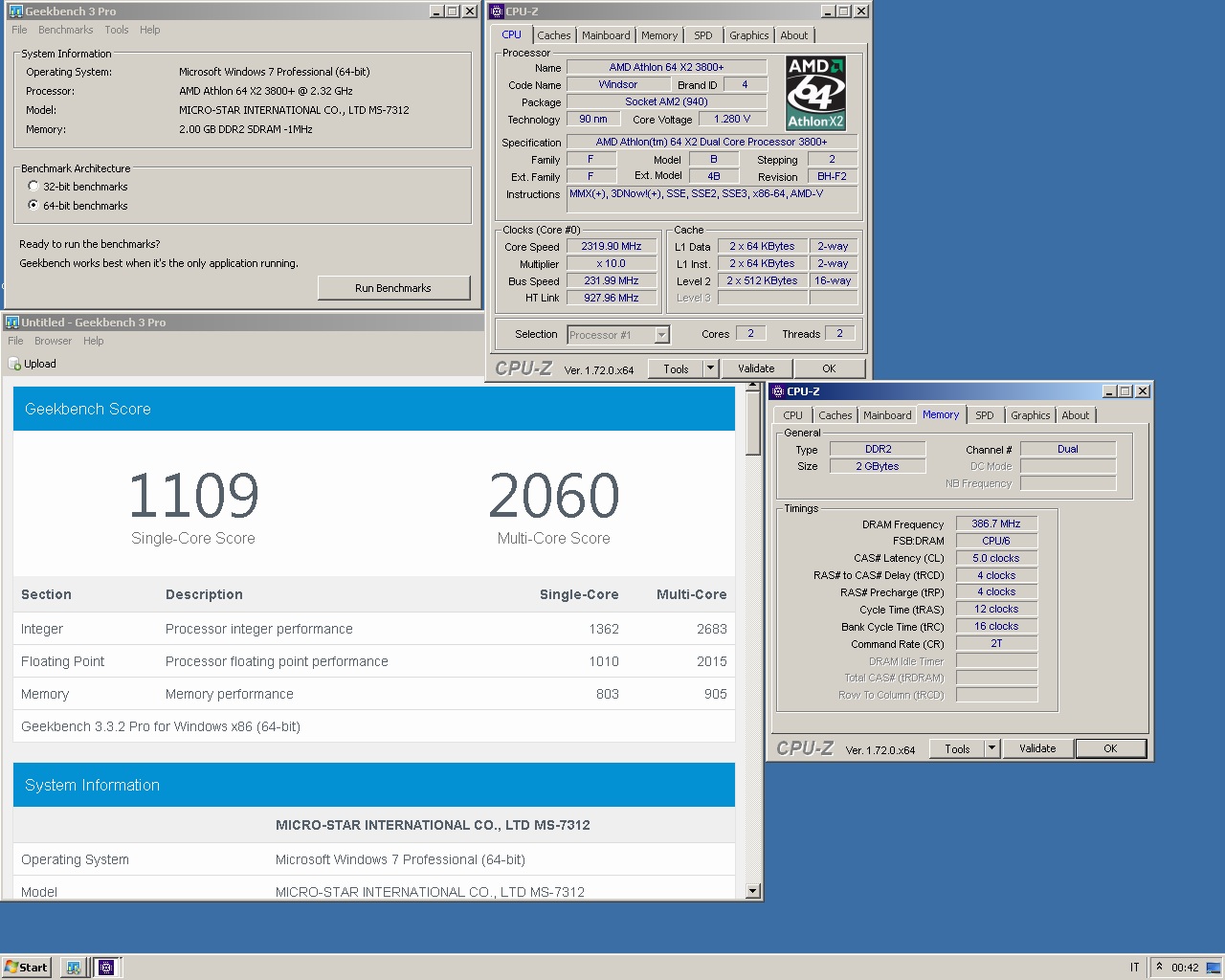Screen dimensions: 1225x980
Task: Click the HT Link value 927.96 MHz
Action: pos(612,298)
